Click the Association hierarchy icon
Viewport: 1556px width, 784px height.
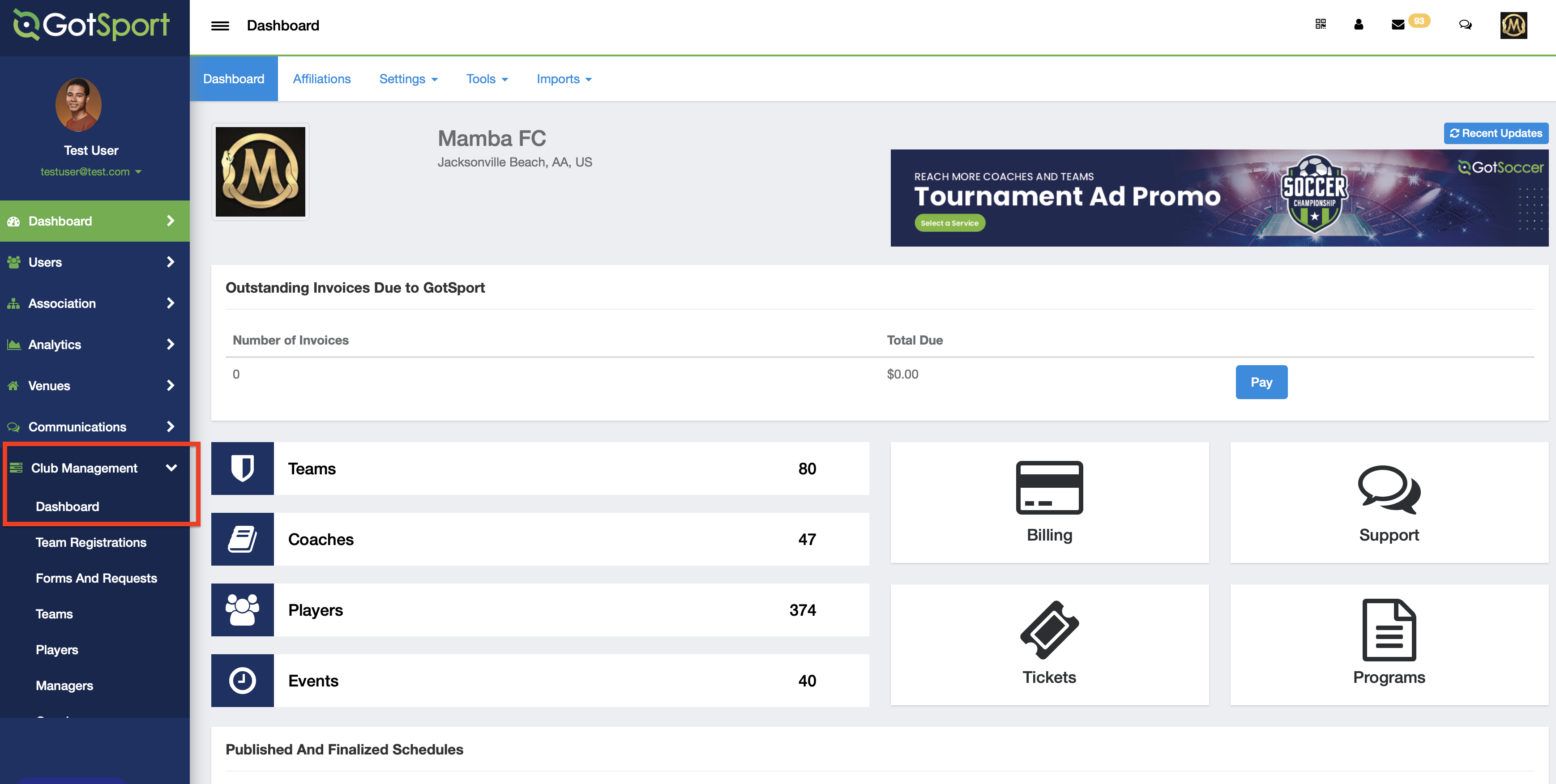tap(13, 303)
